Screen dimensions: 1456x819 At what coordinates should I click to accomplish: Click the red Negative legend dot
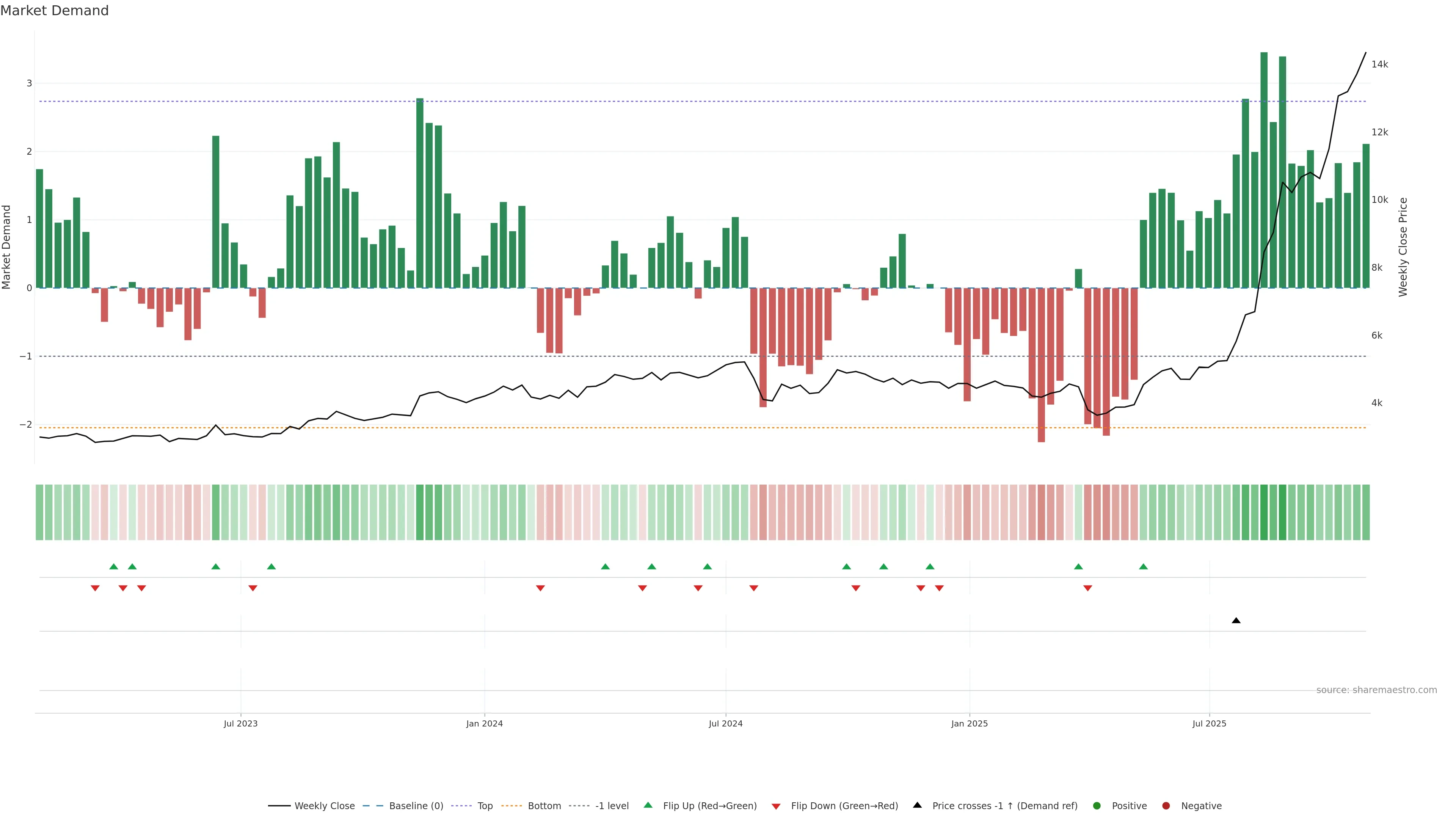(1166, 806)
